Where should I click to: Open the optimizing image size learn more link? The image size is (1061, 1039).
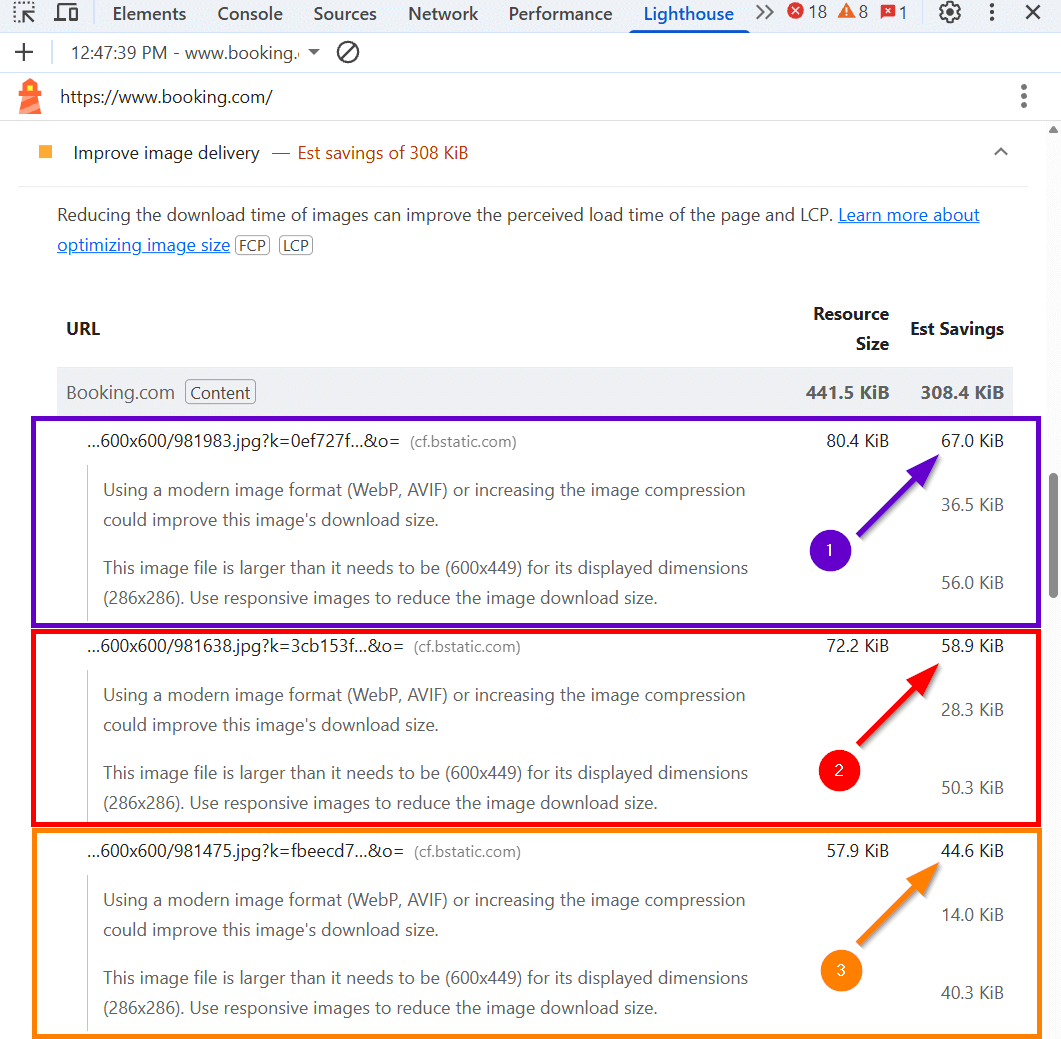[143, 244]
